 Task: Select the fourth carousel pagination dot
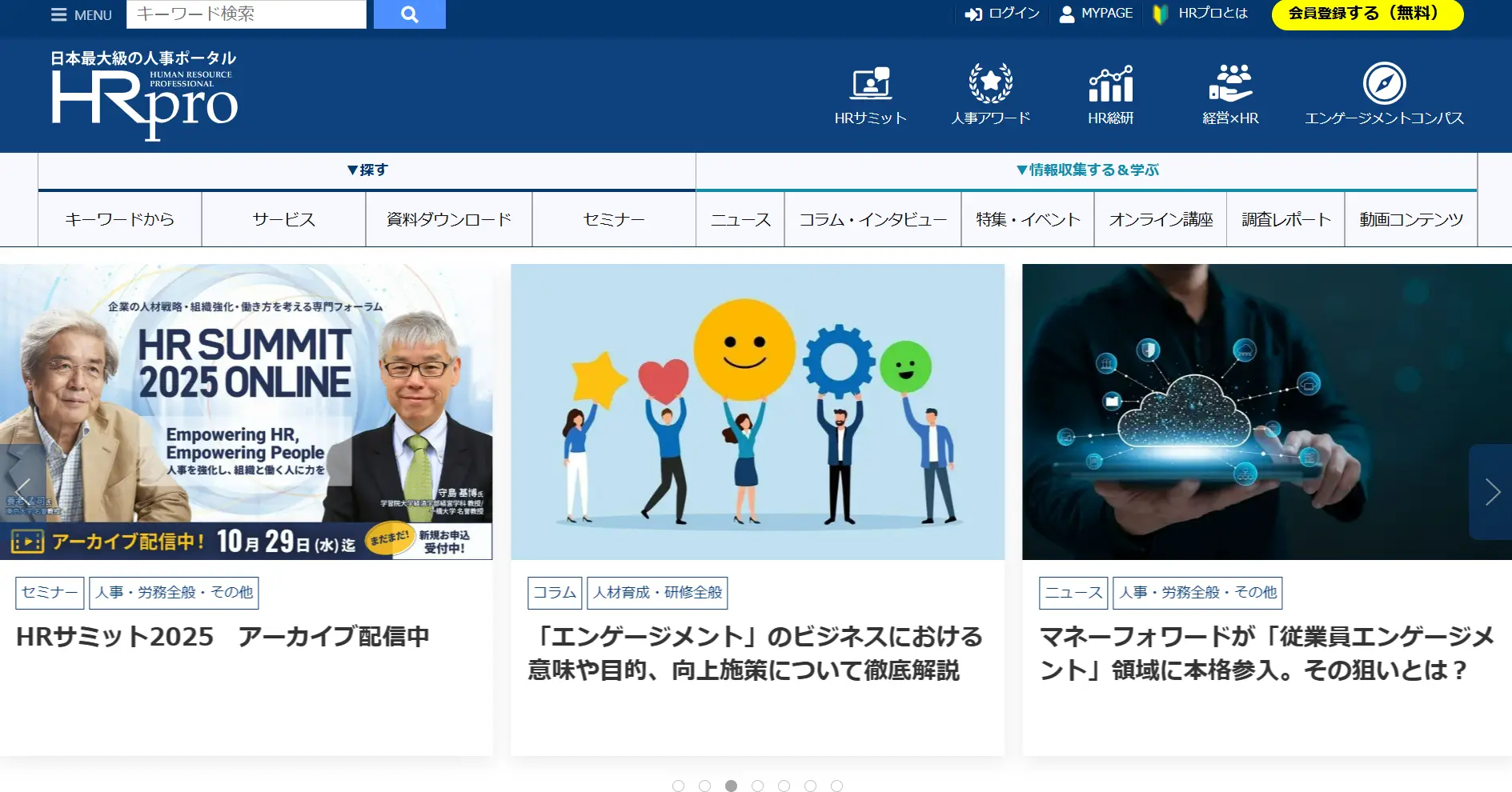click(757, 786)
